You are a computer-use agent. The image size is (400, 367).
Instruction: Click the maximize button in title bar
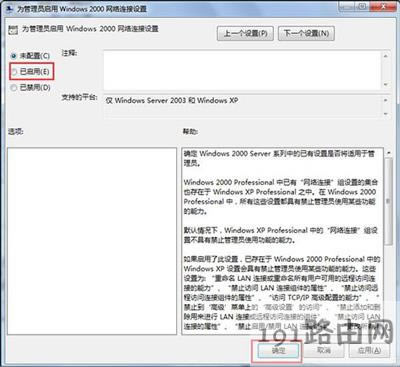363,5
